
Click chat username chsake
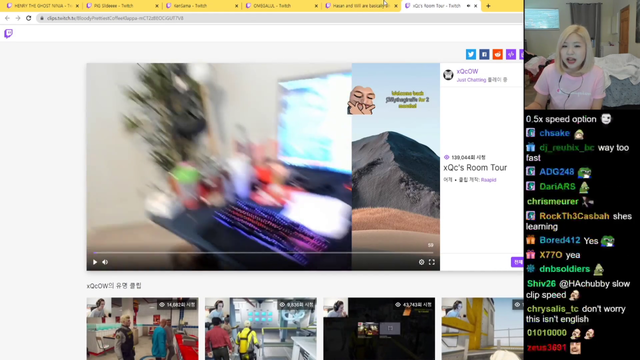554,133
